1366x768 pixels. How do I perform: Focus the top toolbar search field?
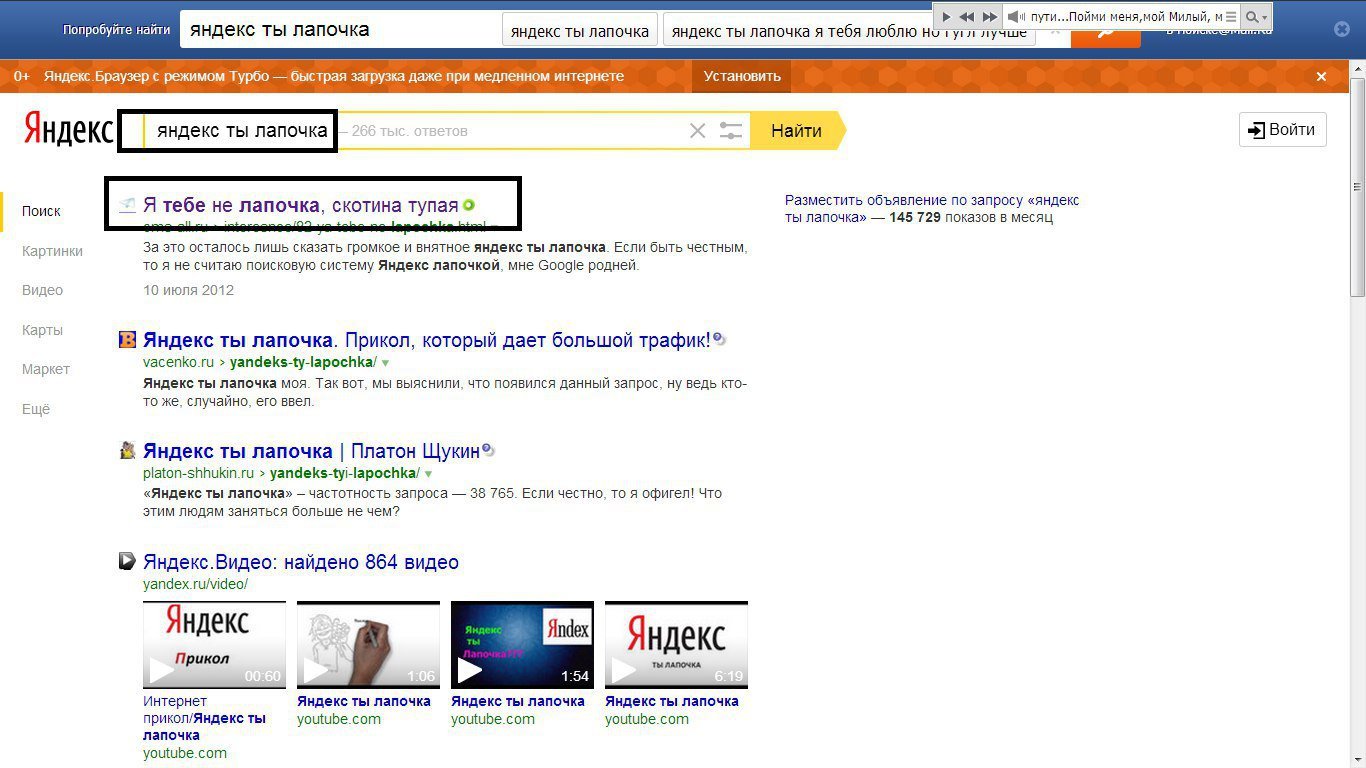click(340, 30)
